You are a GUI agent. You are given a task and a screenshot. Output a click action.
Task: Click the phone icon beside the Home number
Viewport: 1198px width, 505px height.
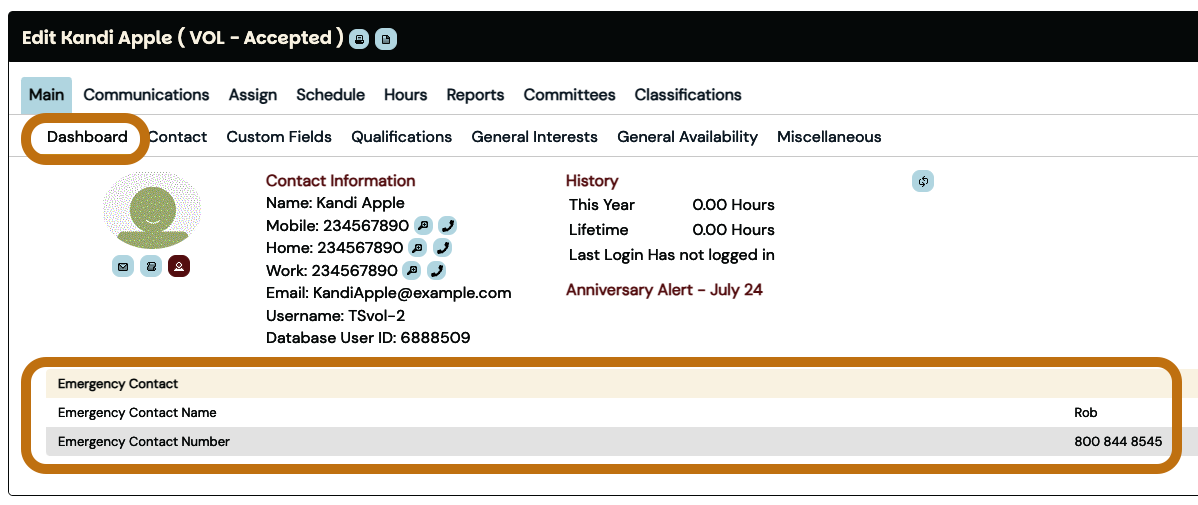442,248
